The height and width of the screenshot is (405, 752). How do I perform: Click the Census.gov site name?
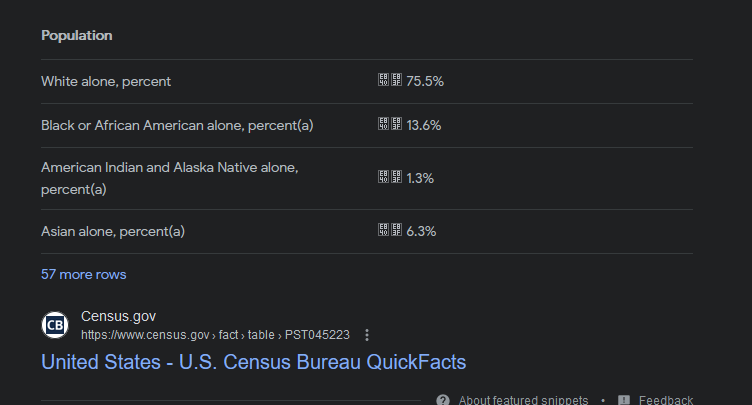118,316
